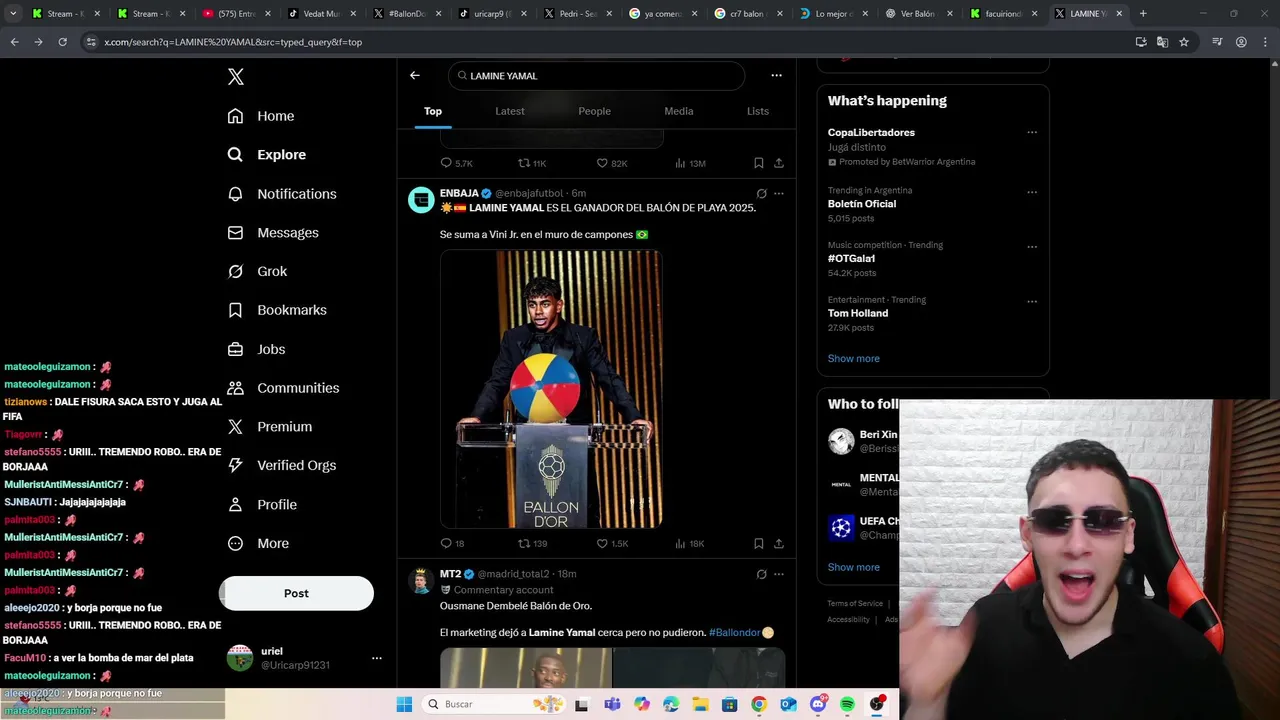Reload the page in Chrome

tap(62, 42)
